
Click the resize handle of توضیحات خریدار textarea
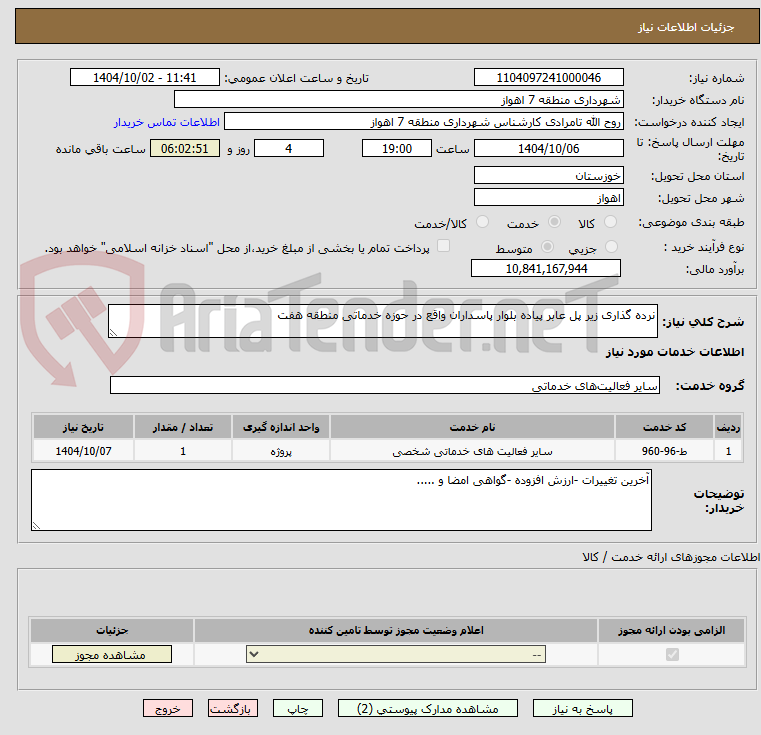coord(36,525)
